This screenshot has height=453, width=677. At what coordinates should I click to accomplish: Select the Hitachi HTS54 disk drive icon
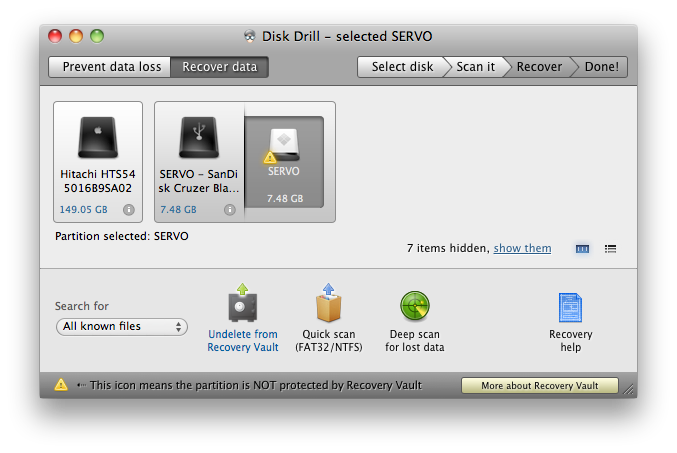[x=98, y=137]
